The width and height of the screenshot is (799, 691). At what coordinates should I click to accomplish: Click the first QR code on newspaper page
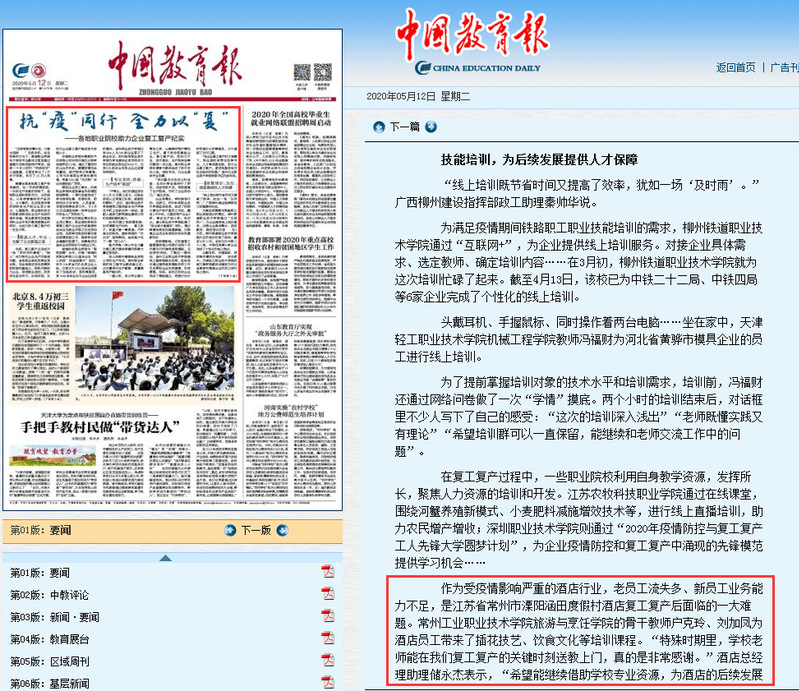302,72
